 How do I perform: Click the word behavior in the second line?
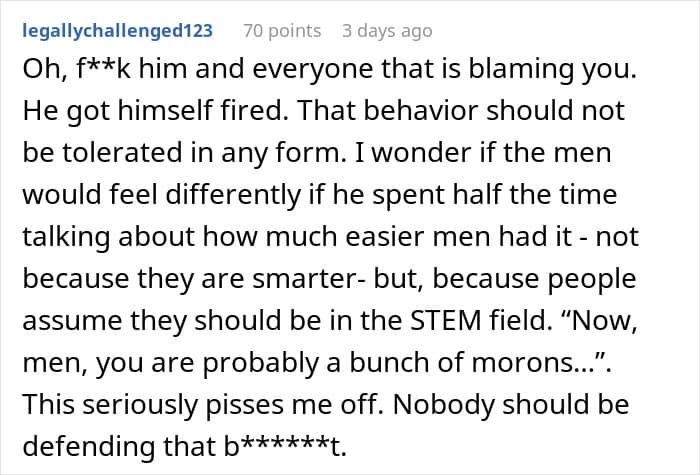point(421,111)
